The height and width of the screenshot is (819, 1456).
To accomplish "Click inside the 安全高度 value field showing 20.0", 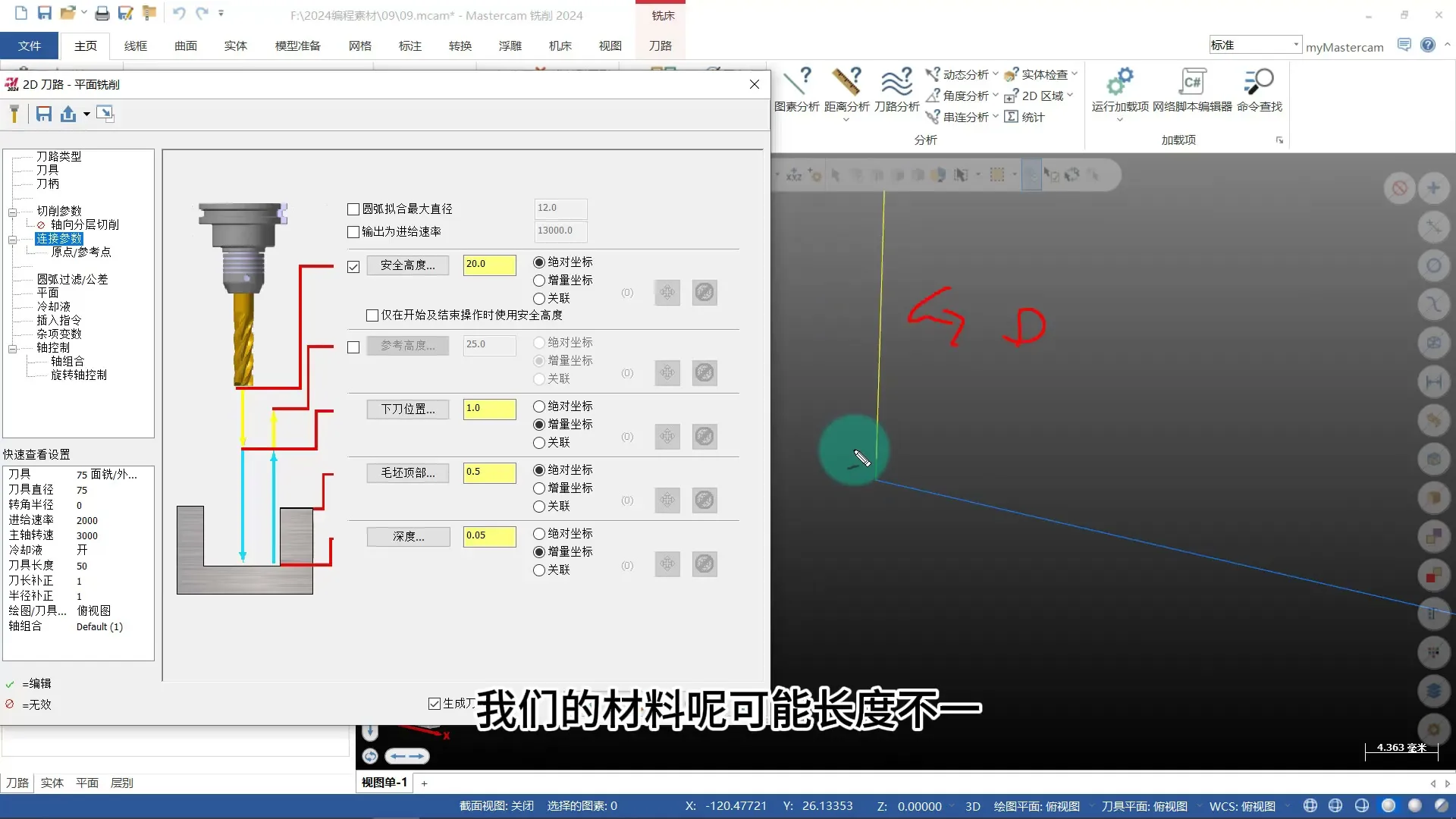I will (x=488, y=265).
